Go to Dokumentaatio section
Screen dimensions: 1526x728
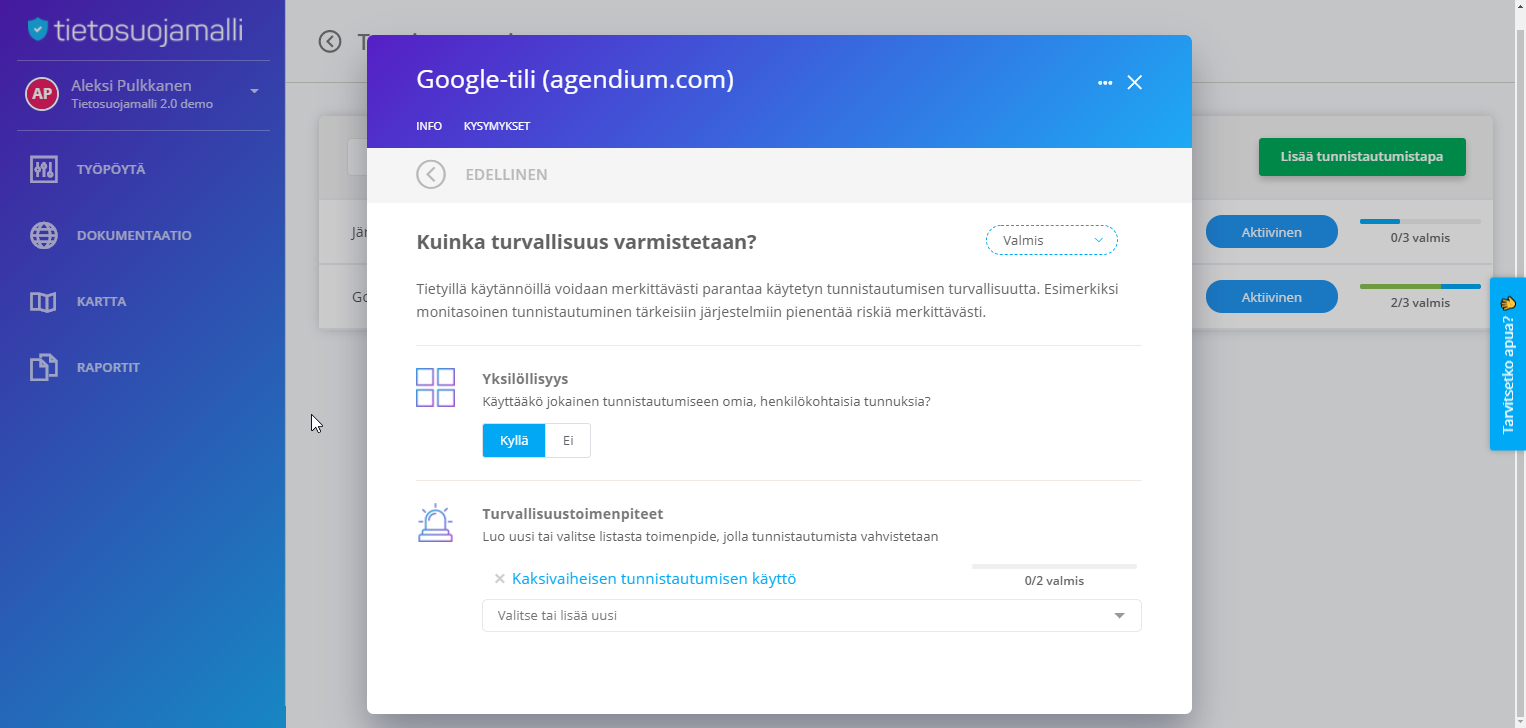click(x=134, y=236)
